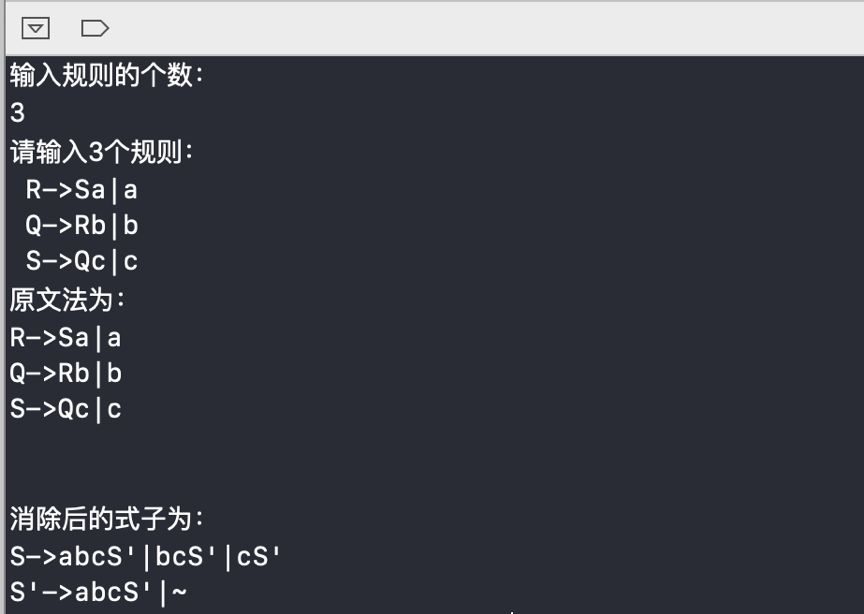This screenshot has height=614, width=864.
Task: Click the tilde epsilon symbol in last line
Action: click(x=180, y=593)
